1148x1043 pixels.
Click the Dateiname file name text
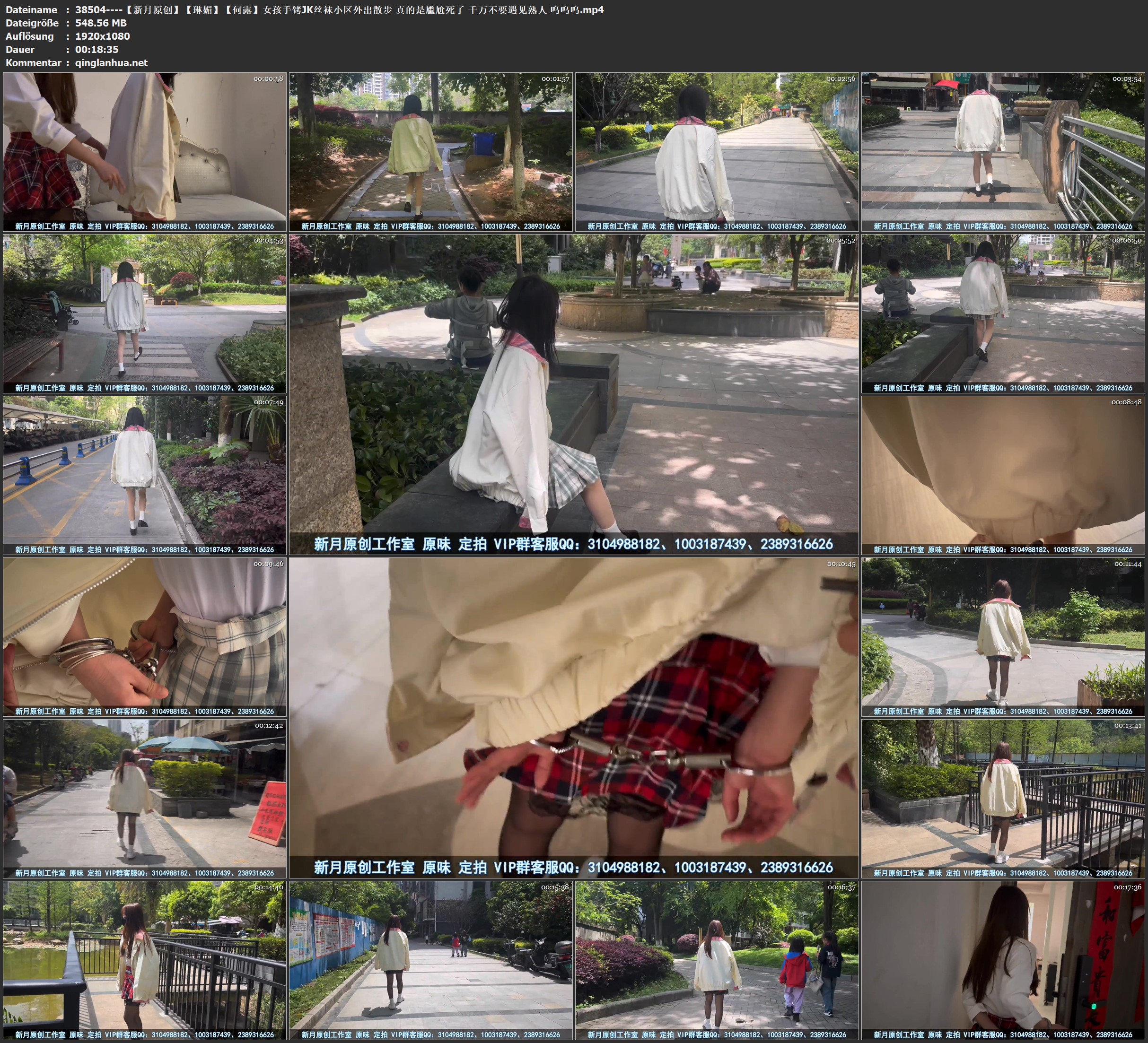pos(340,9)
